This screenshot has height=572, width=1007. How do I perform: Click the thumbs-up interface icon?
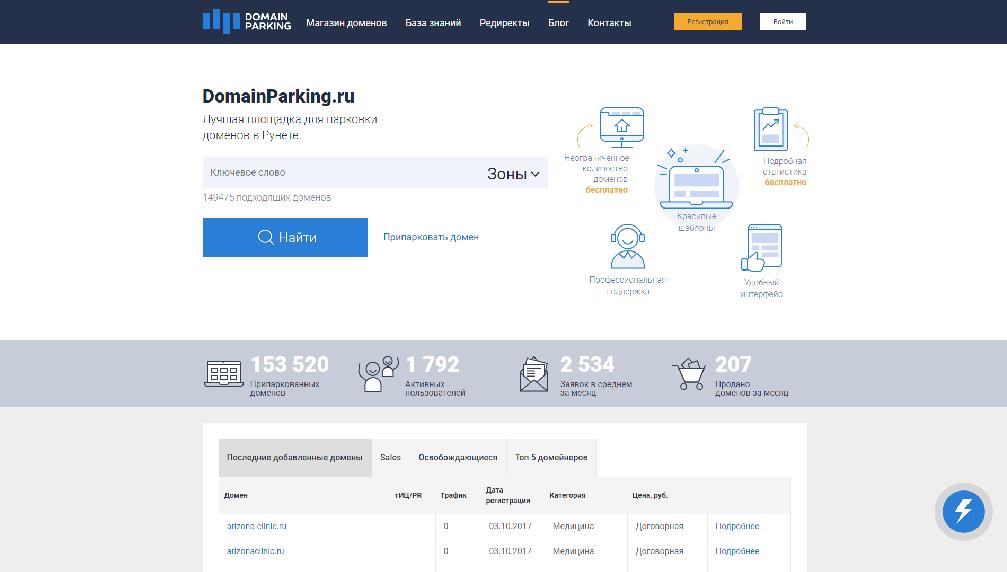pos(762,248)
